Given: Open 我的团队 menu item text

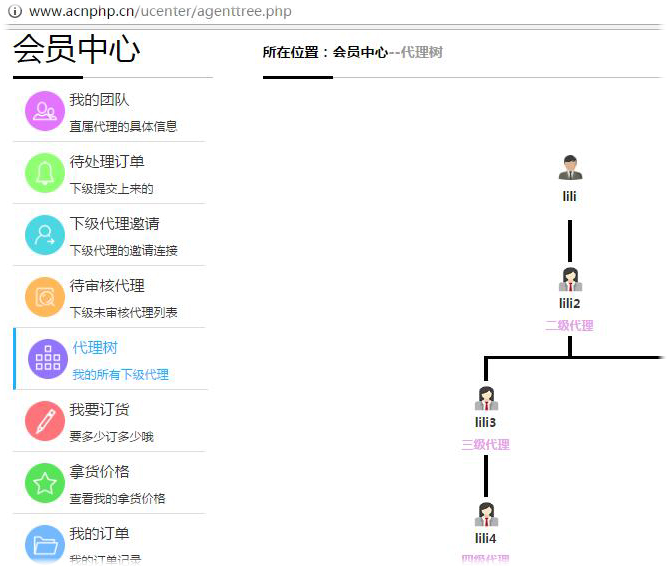Looking at the screenshot, I should click(x=99, y=100).
